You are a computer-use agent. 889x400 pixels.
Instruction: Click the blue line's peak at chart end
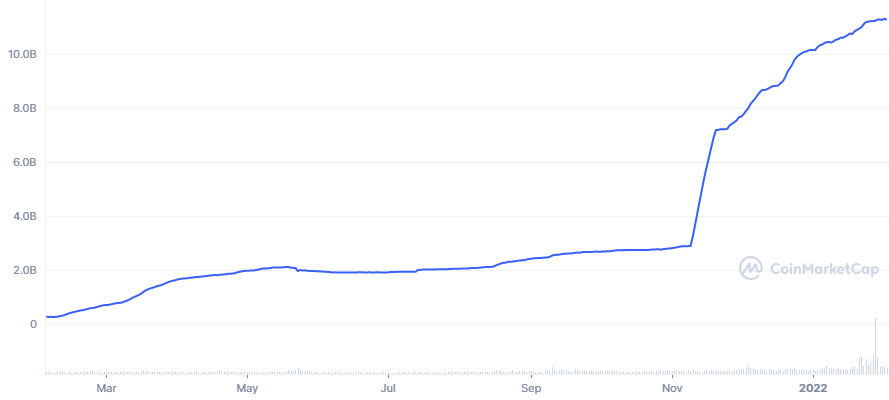click(x=883, y=19)
